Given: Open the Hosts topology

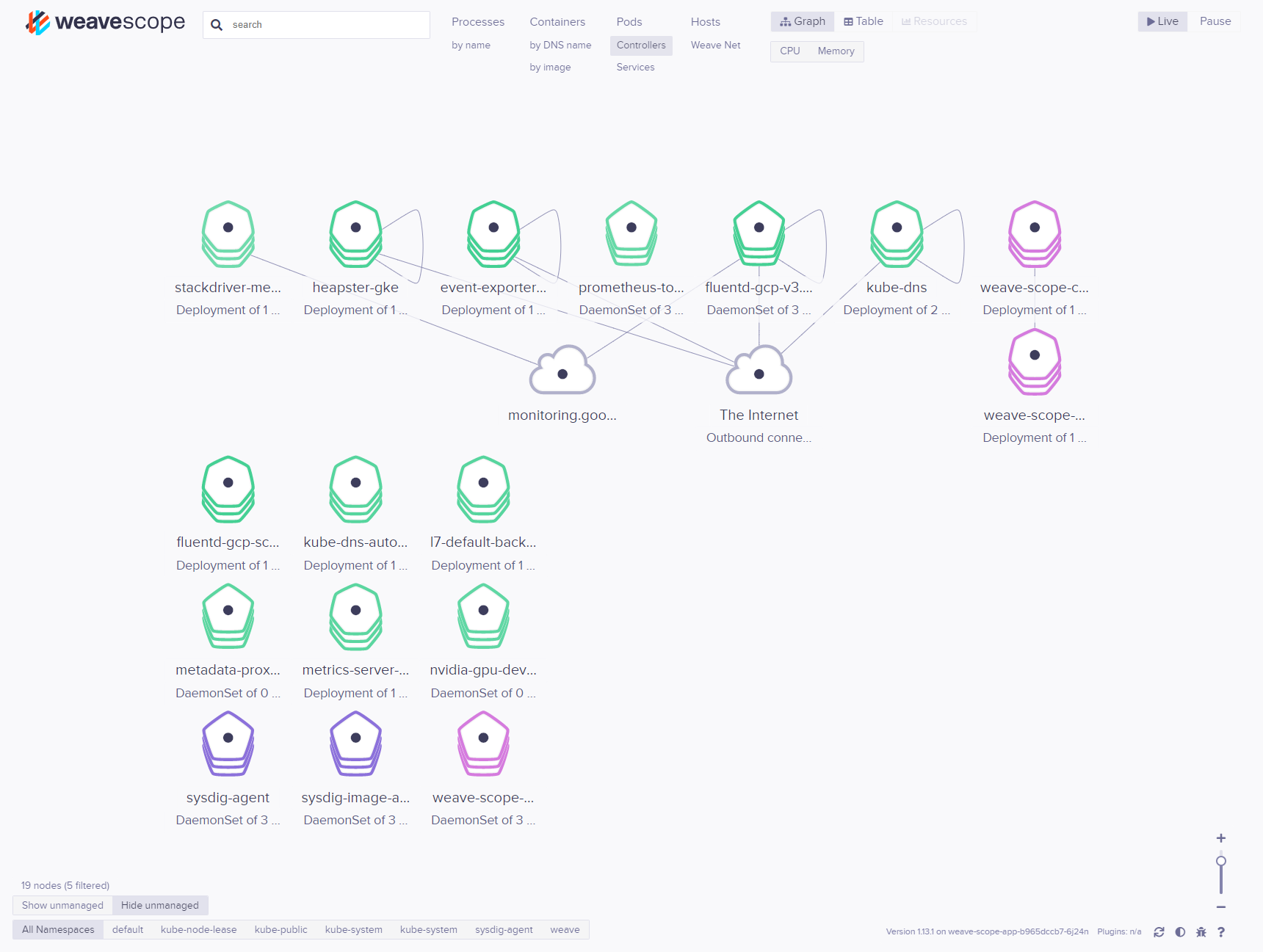Looking at the screenshot, I should click(706, 22).
